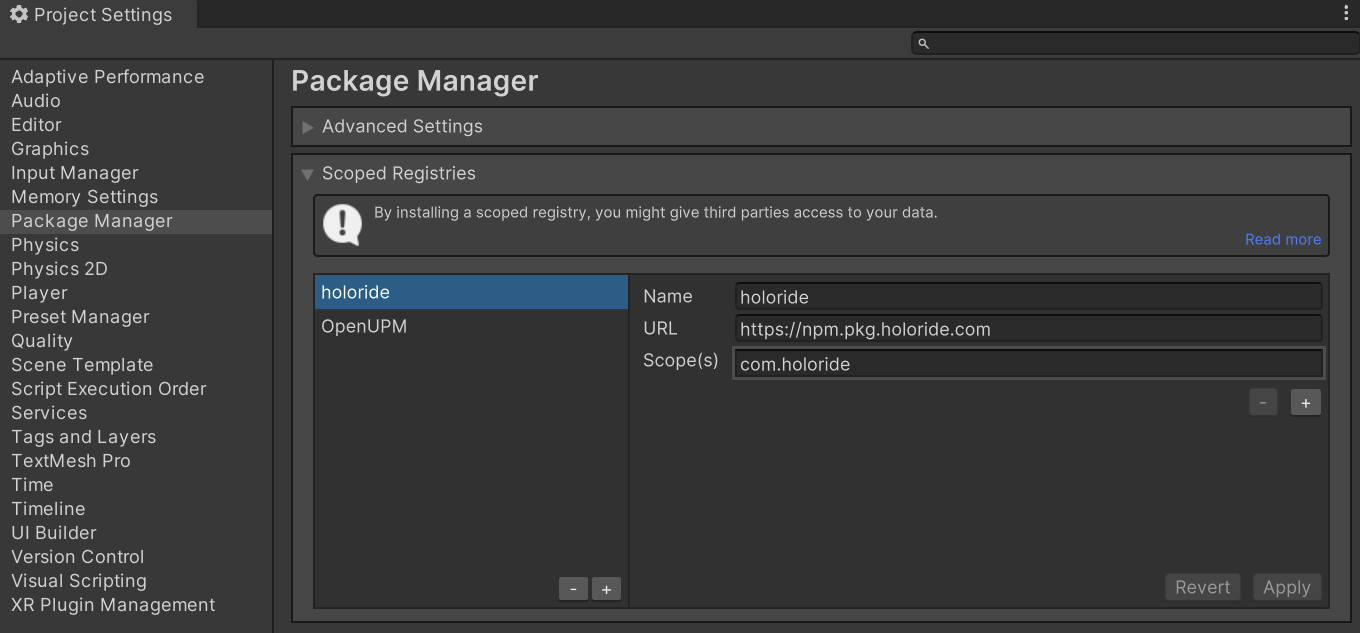The width and height of the screenshot is (1360, 633).
Task: Click the settings search box
Action: [x=1134, y=43]
